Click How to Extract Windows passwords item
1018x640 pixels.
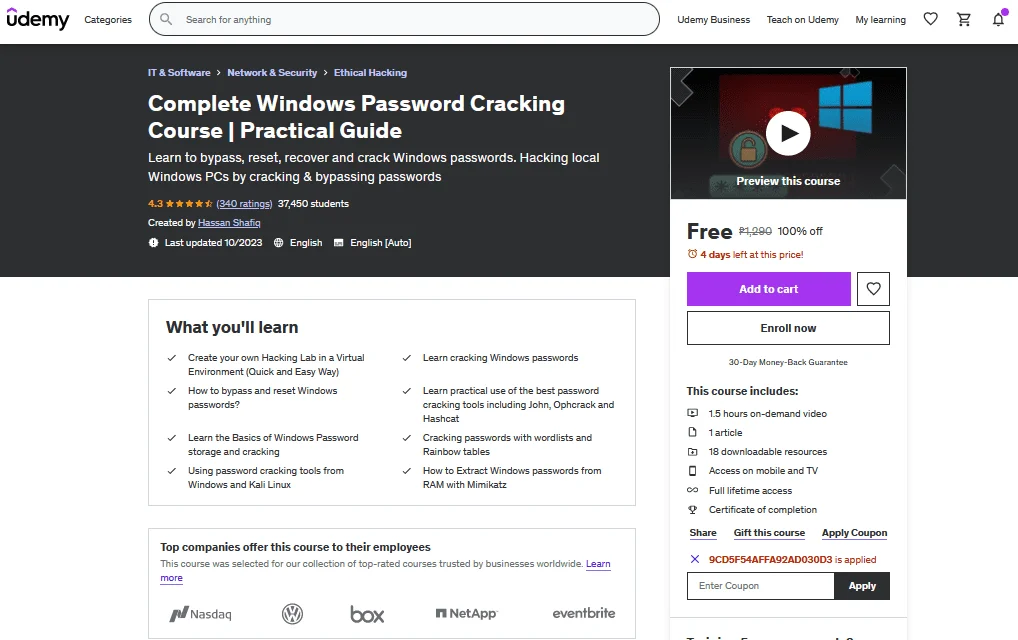coord(512,478)
